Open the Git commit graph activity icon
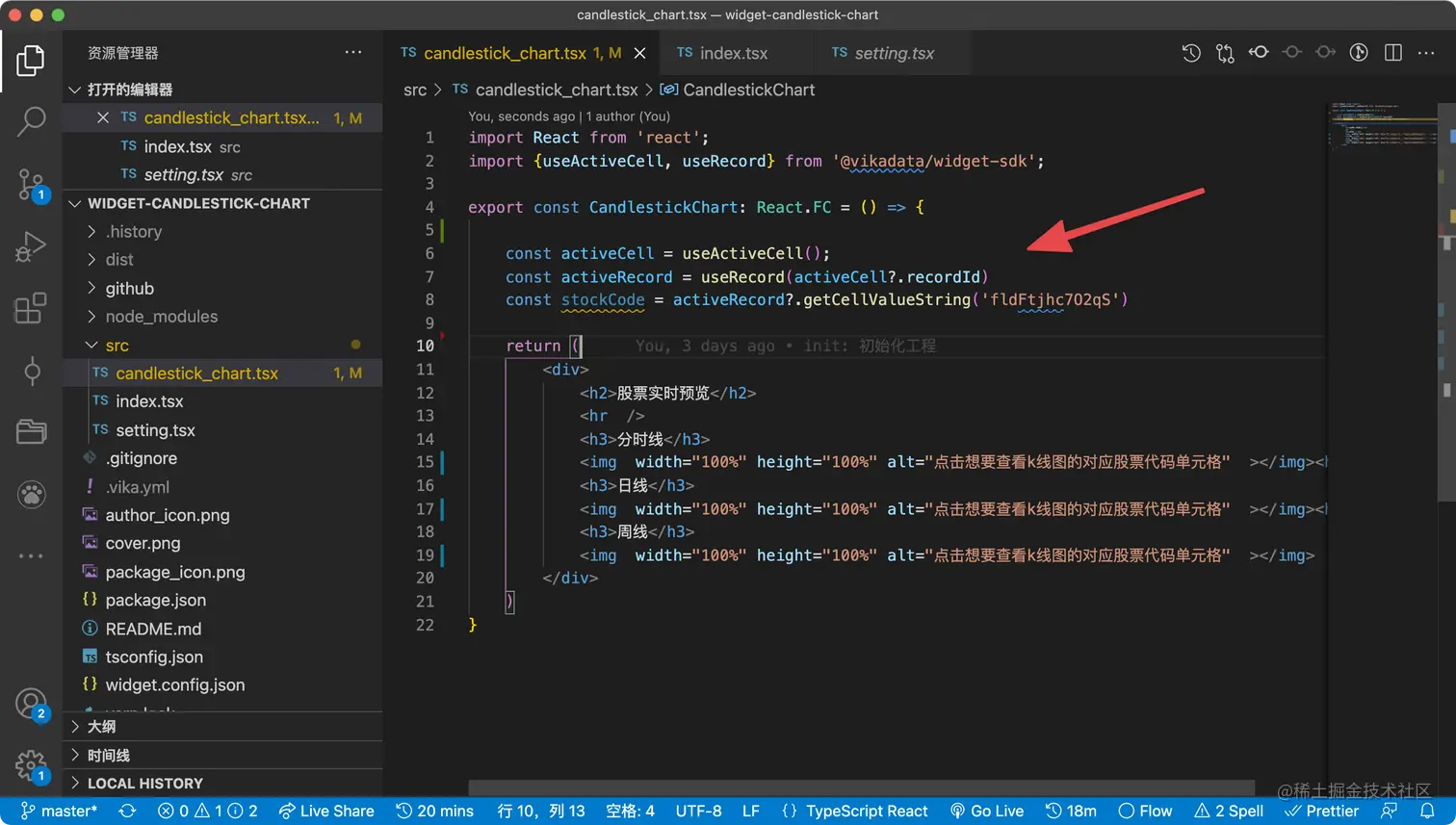This screenshot has height=825, width=1456. coord(31,371)
